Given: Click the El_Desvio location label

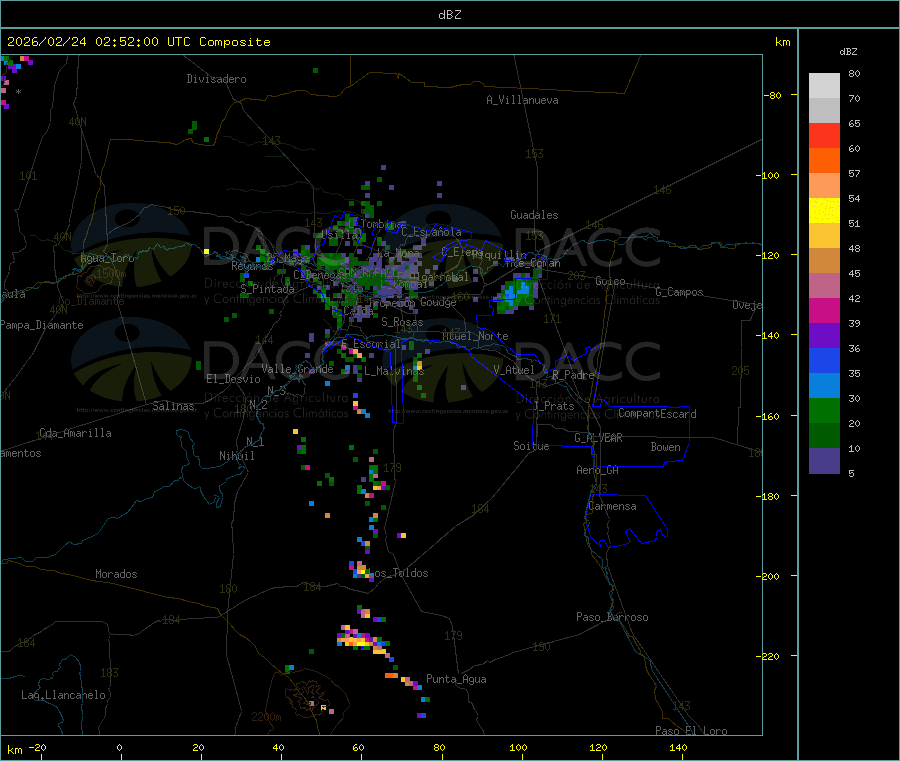Looking at the screenshot, I should [233, 379].
